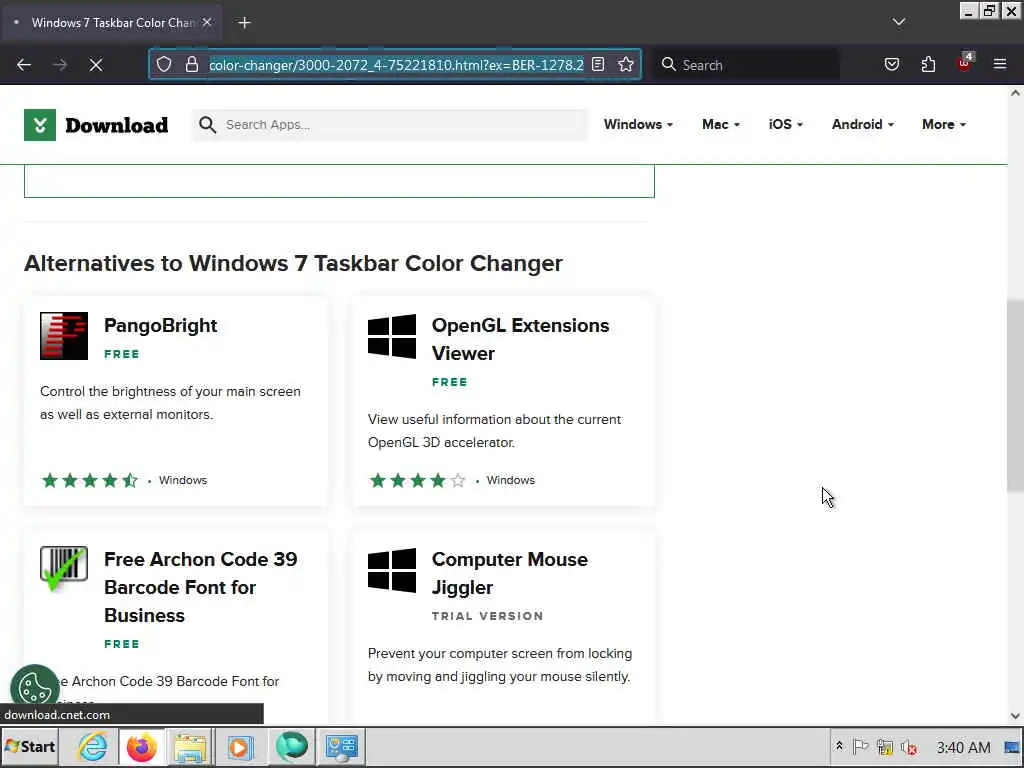Click the TRIAL VERSION label
This screenshot has height=768, width=1024.
[x=487, y=616]
